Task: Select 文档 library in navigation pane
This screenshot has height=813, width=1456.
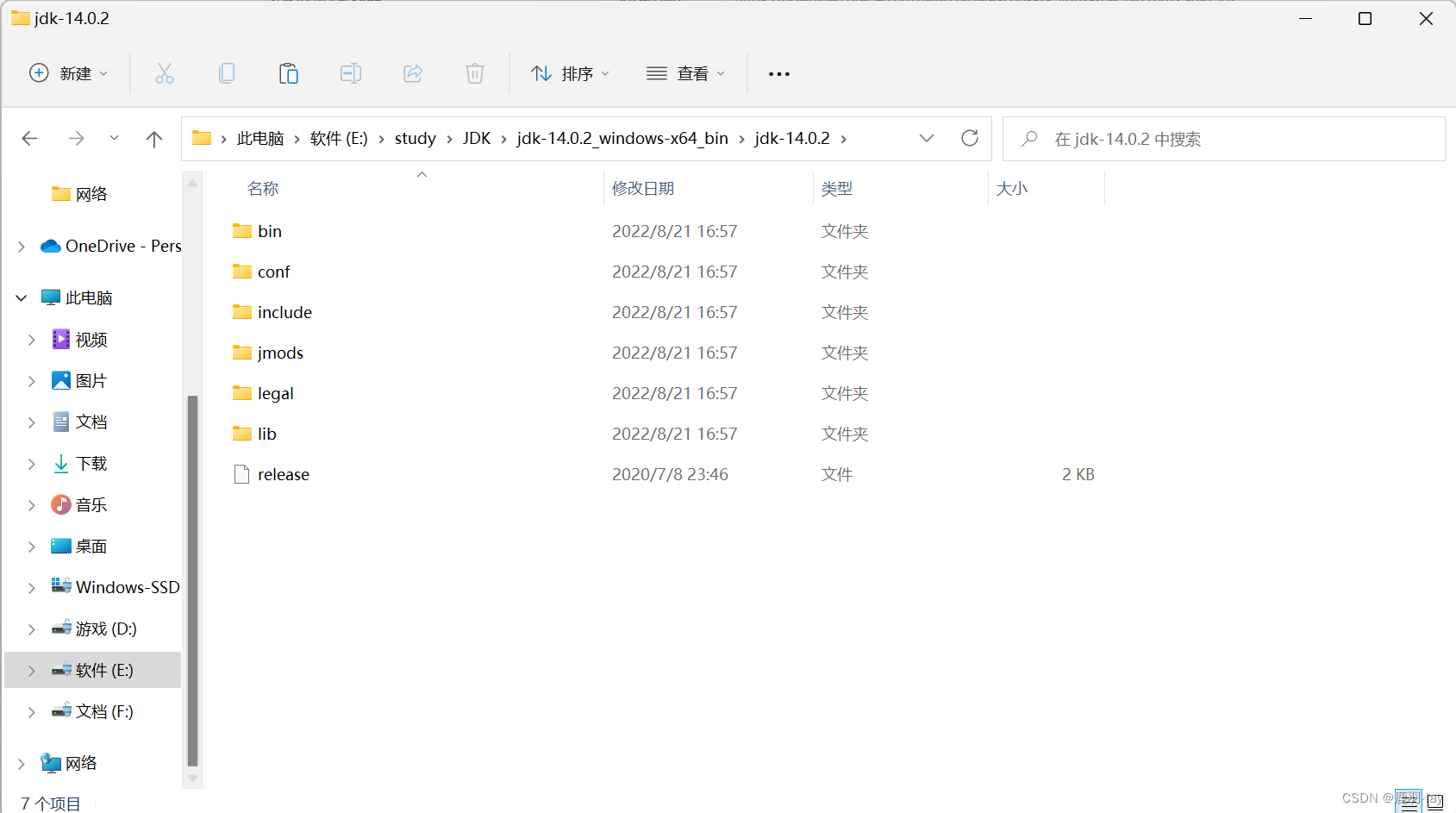Action: click(91, 422)
